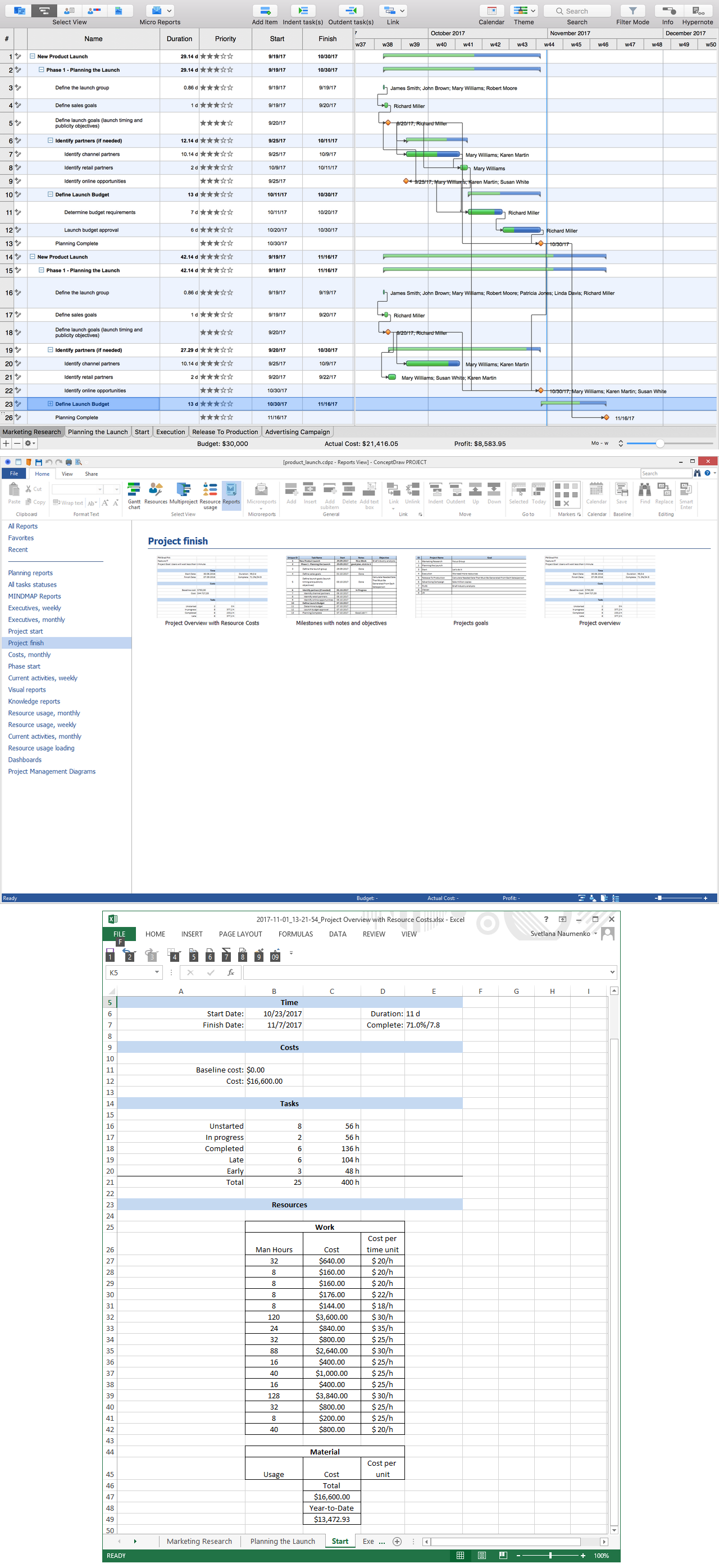Save via ConceptDraw quick access toolbar
The image size is (719, 1568).
coord(38,462)
